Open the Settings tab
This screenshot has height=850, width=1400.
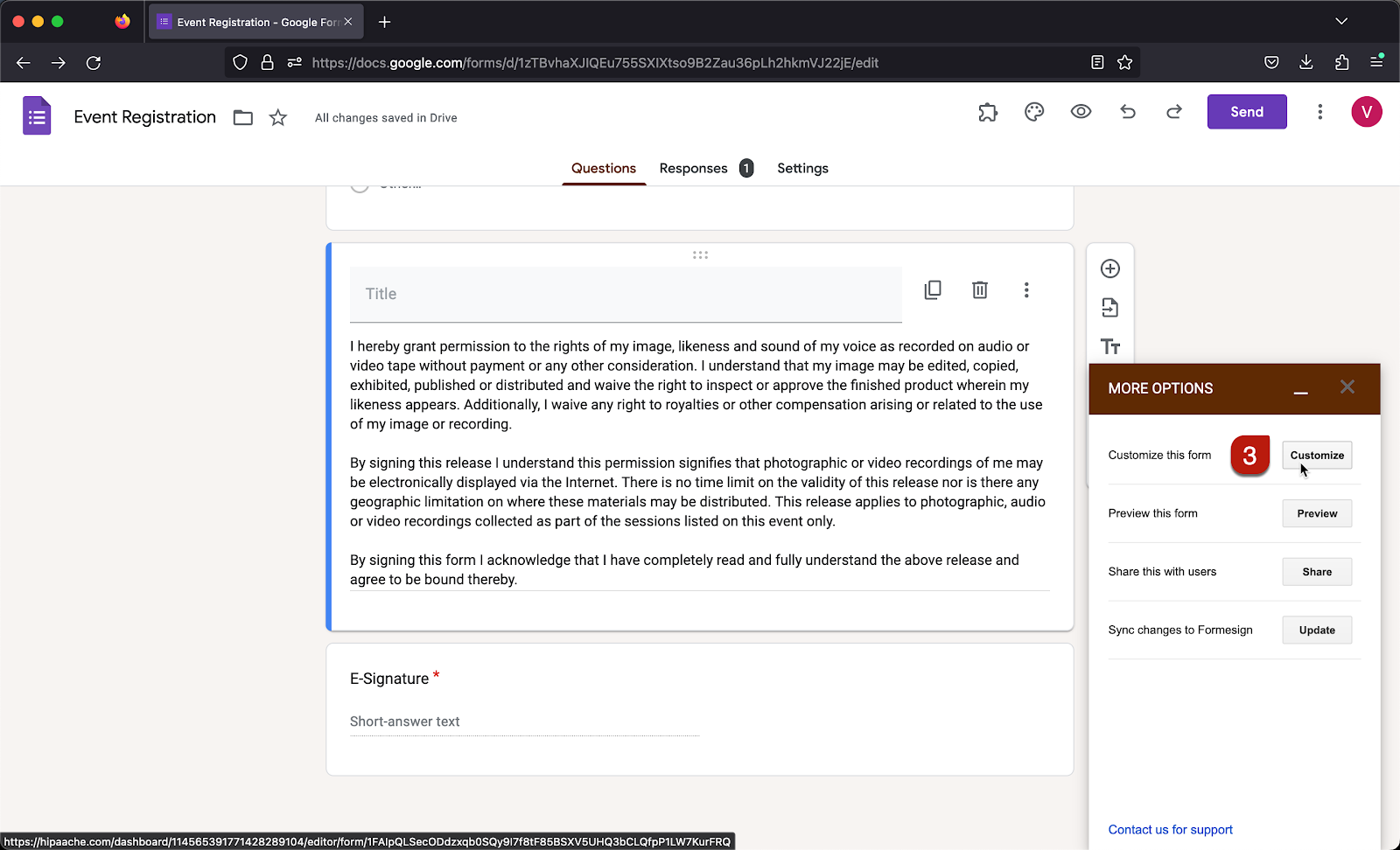[801, 168]
